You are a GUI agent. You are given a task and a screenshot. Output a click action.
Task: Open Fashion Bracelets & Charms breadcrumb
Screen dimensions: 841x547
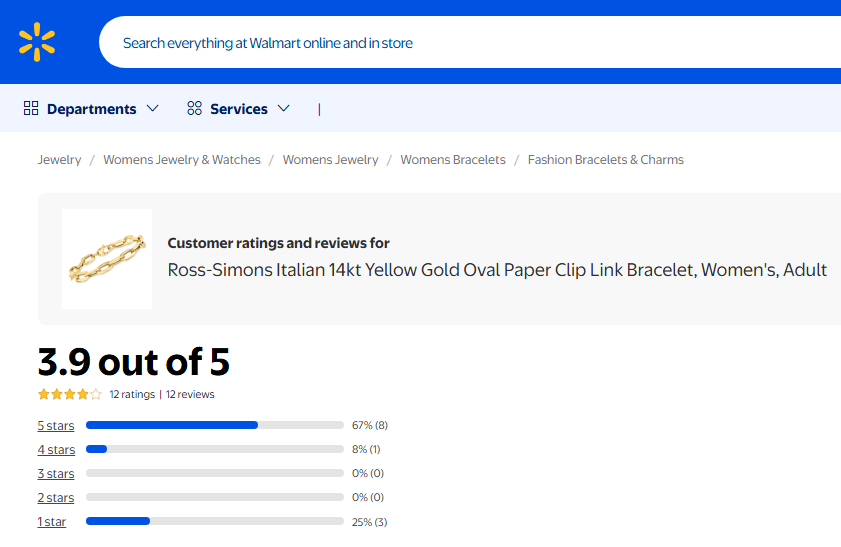[x=606, y=160]
